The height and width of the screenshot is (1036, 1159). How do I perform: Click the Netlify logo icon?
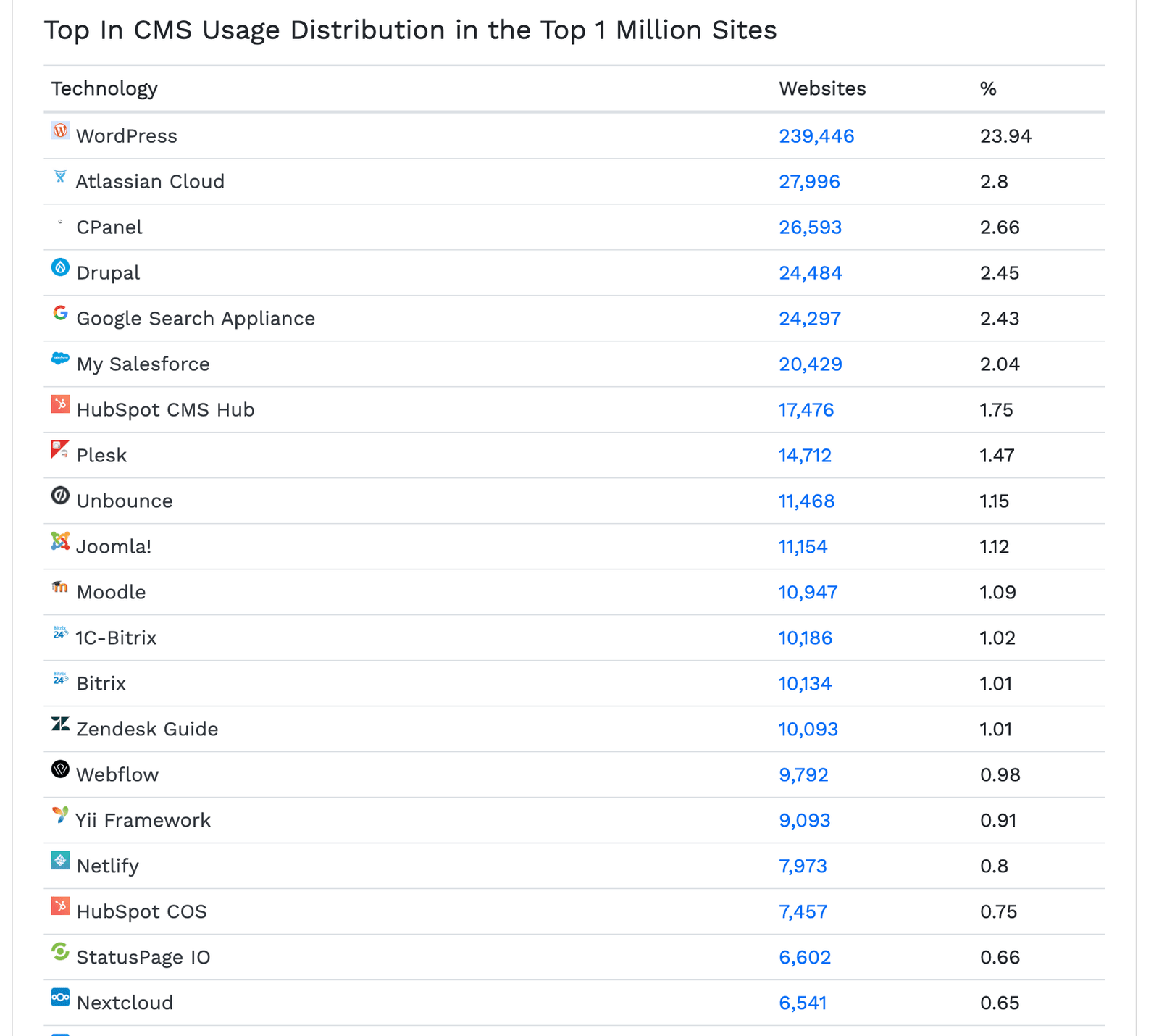pos(60,861)
